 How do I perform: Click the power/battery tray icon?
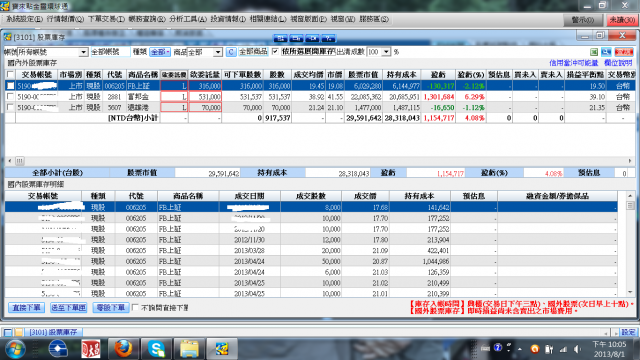[x=549, y=349]
